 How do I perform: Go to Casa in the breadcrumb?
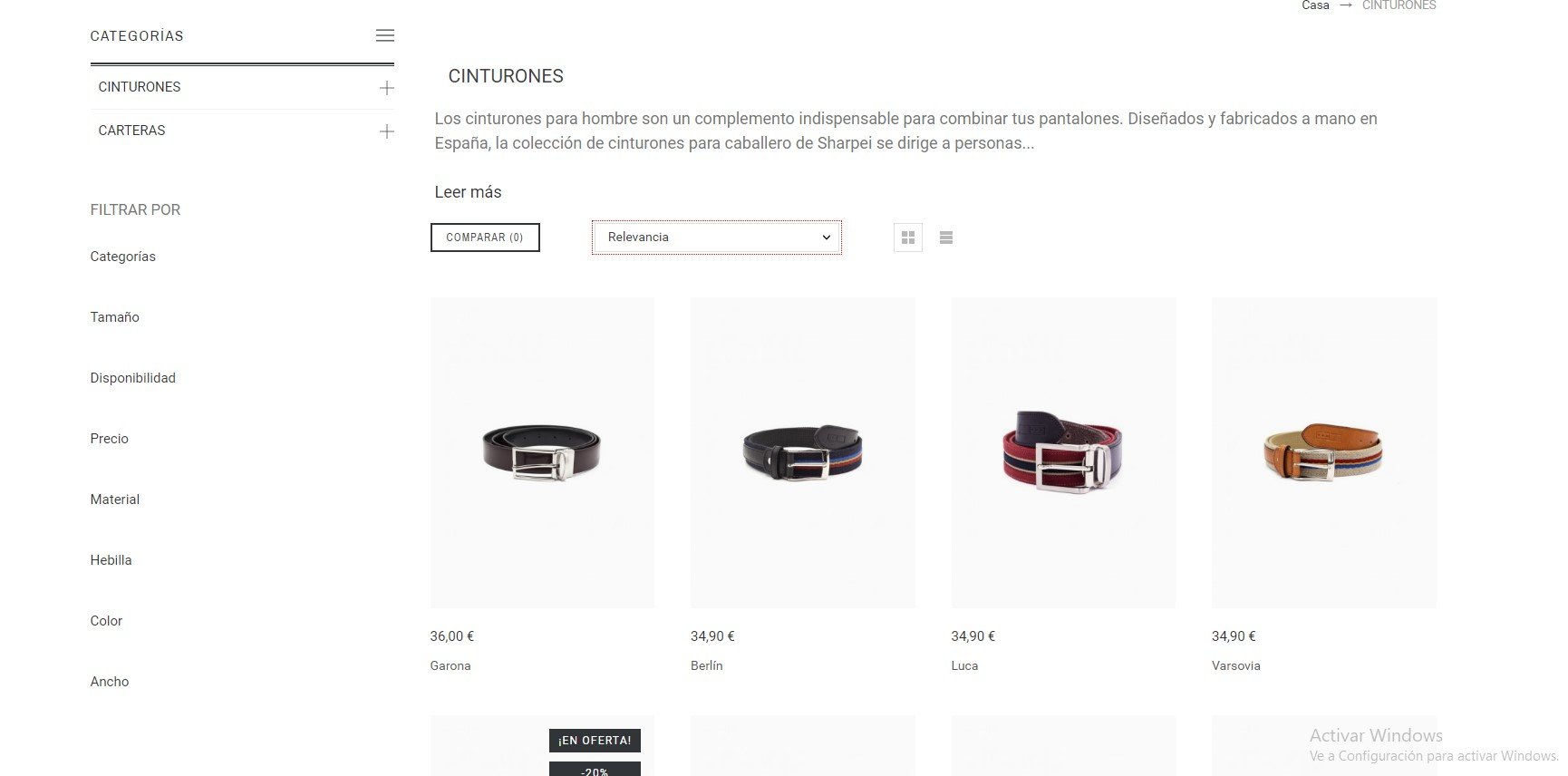coord(1315,5)
